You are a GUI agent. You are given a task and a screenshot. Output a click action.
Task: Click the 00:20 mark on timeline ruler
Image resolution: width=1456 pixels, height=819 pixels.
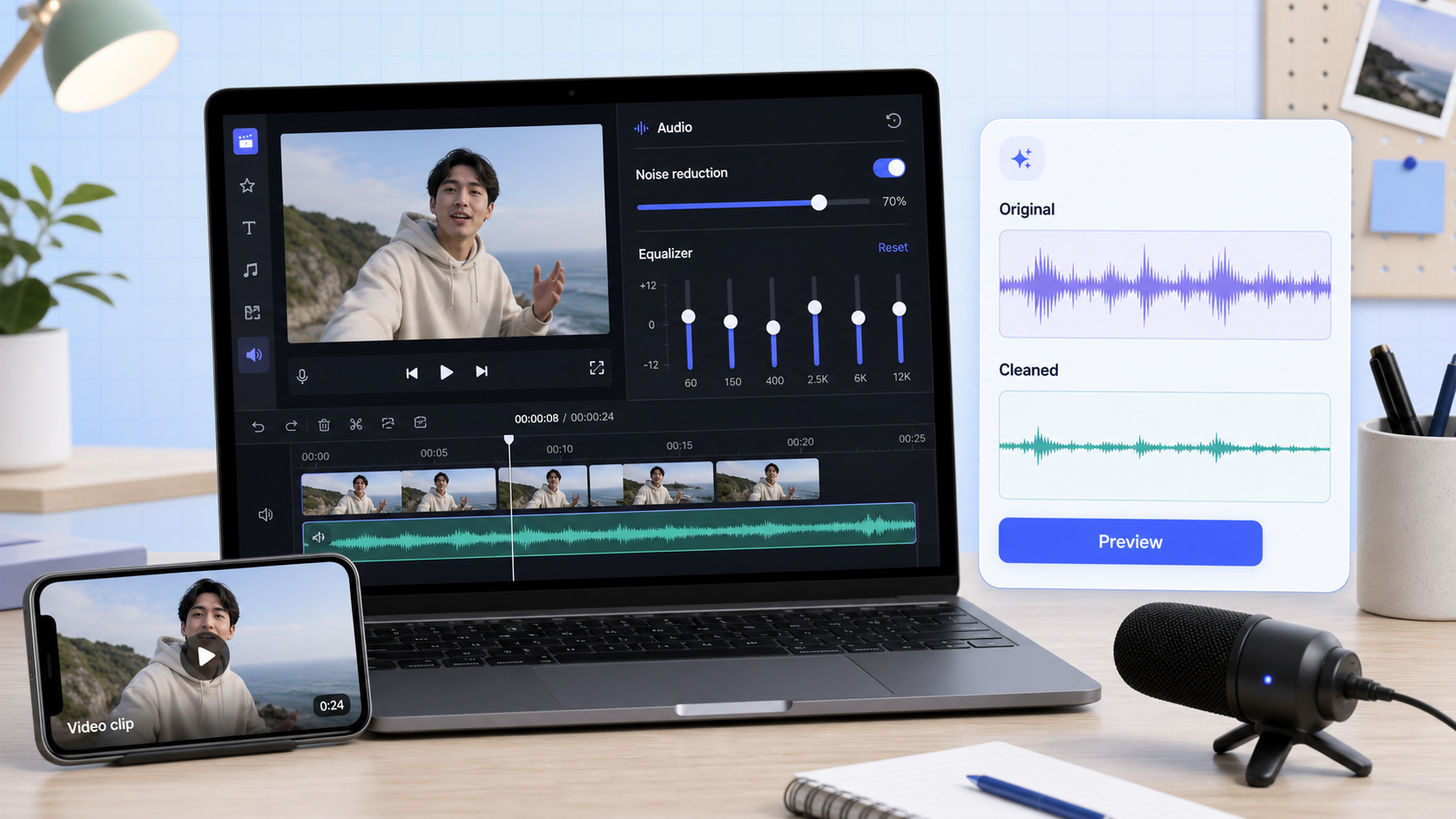point(800,443)
